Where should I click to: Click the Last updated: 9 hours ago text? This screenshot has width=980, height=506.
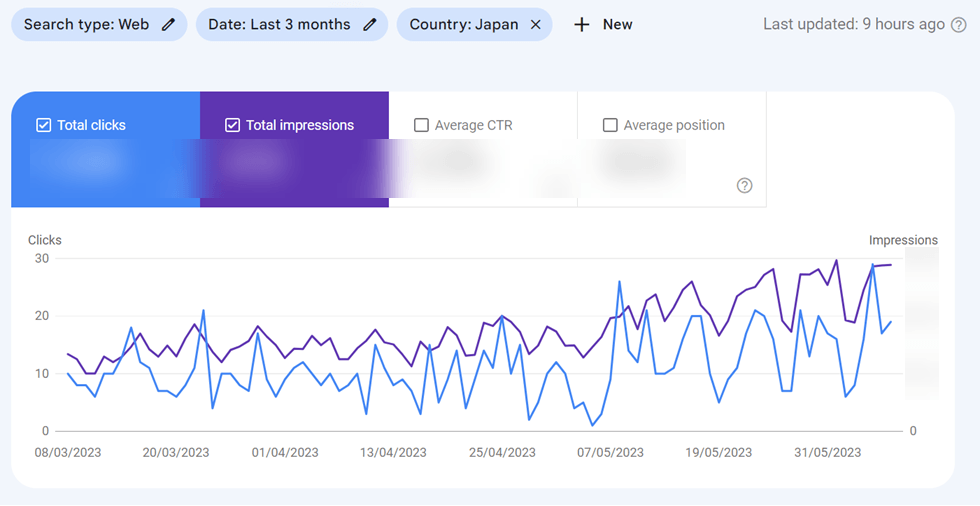[854, 24]
